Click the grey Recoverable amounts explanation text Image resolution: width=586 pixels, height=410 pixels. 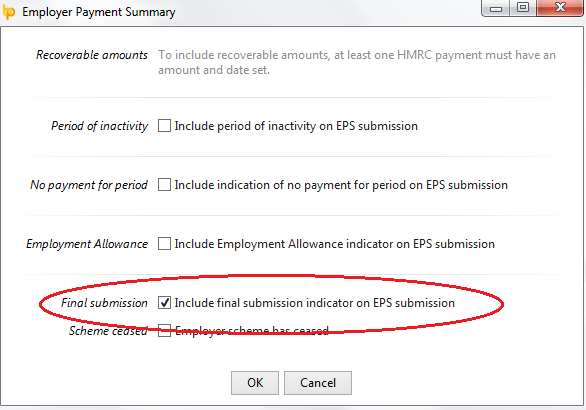point(357,62)
